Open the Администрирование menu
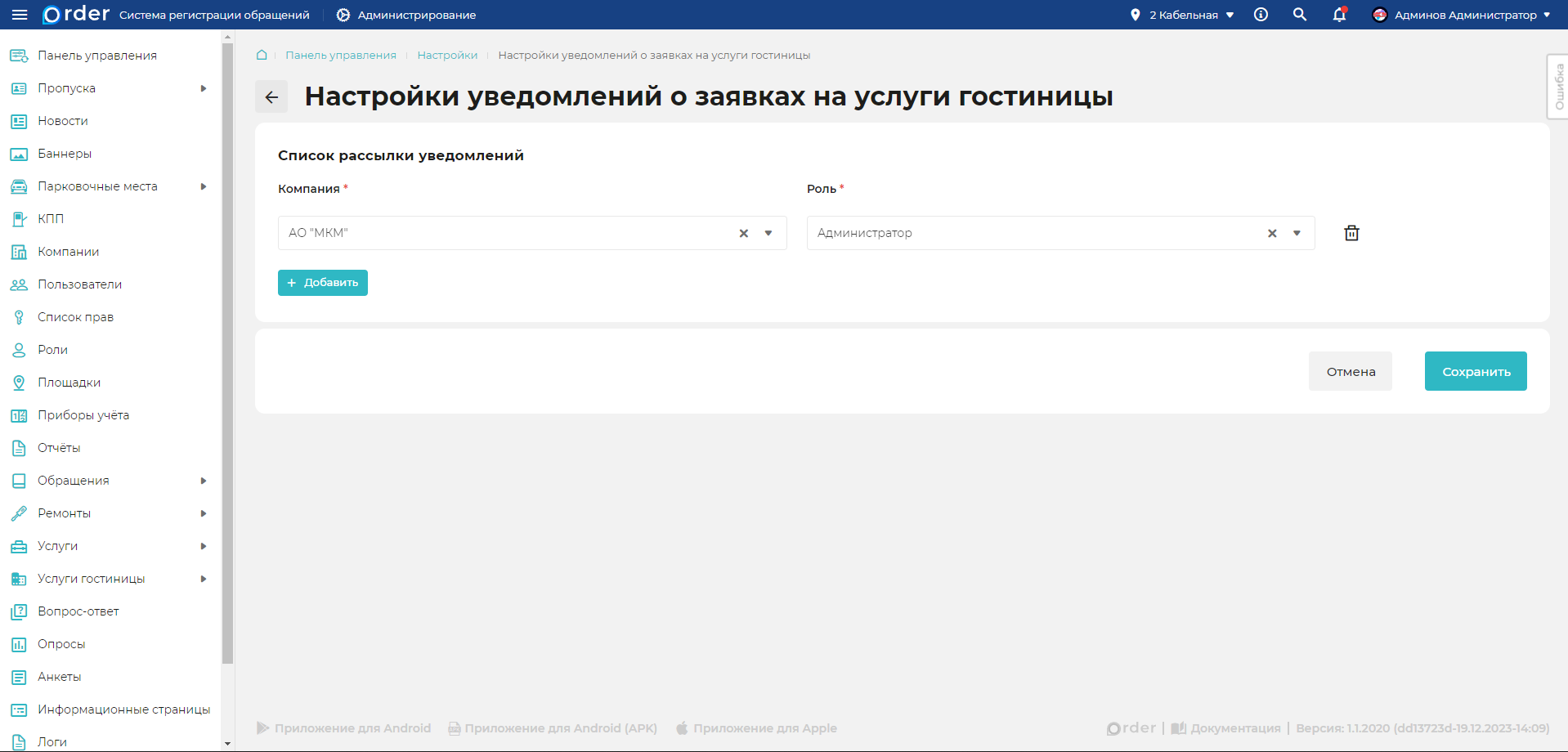The width and height of the screenshot is (1568, 752). tap(405, 15)
